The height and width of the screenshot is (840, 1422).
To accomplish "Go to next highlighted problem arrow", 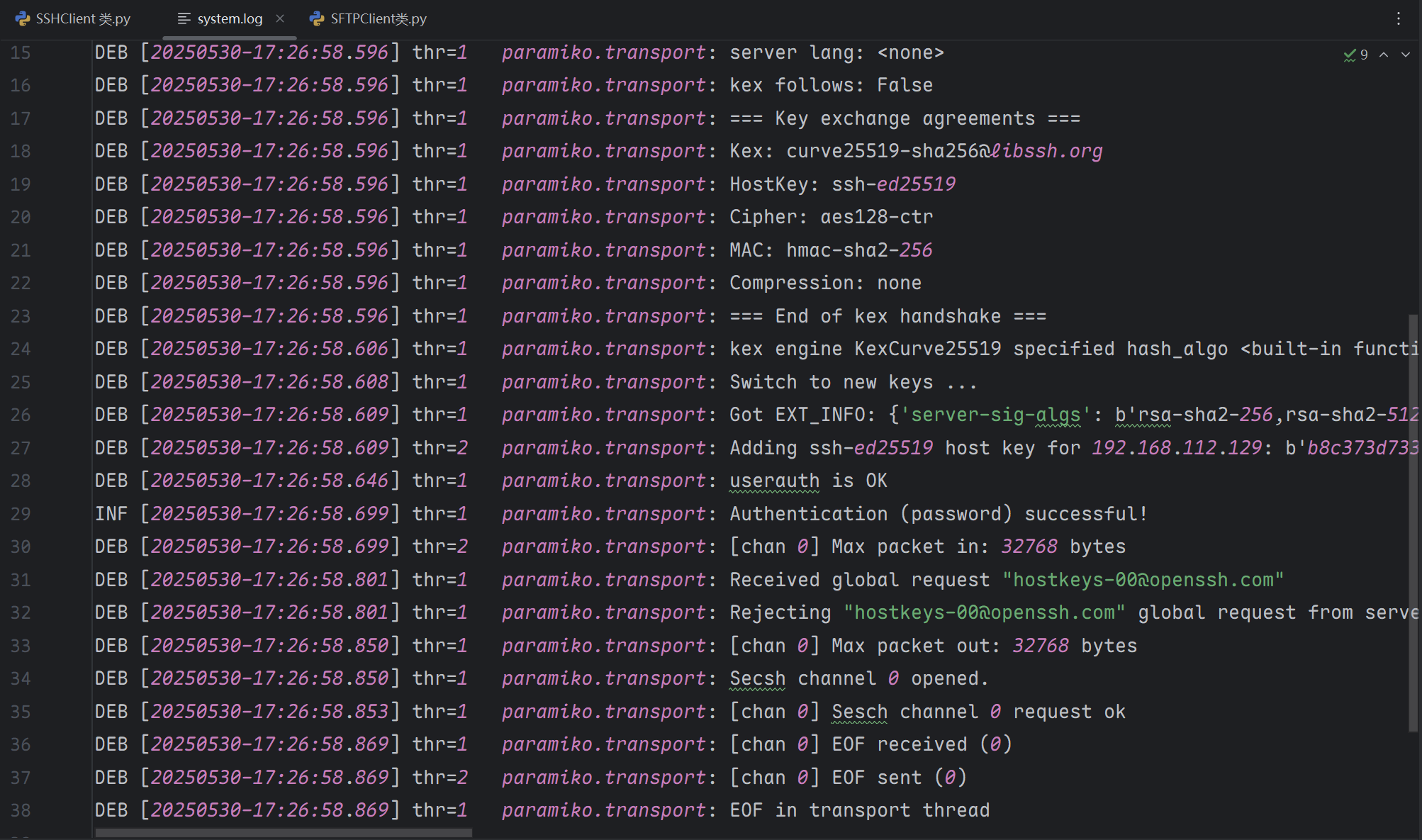I will 1405,55.
